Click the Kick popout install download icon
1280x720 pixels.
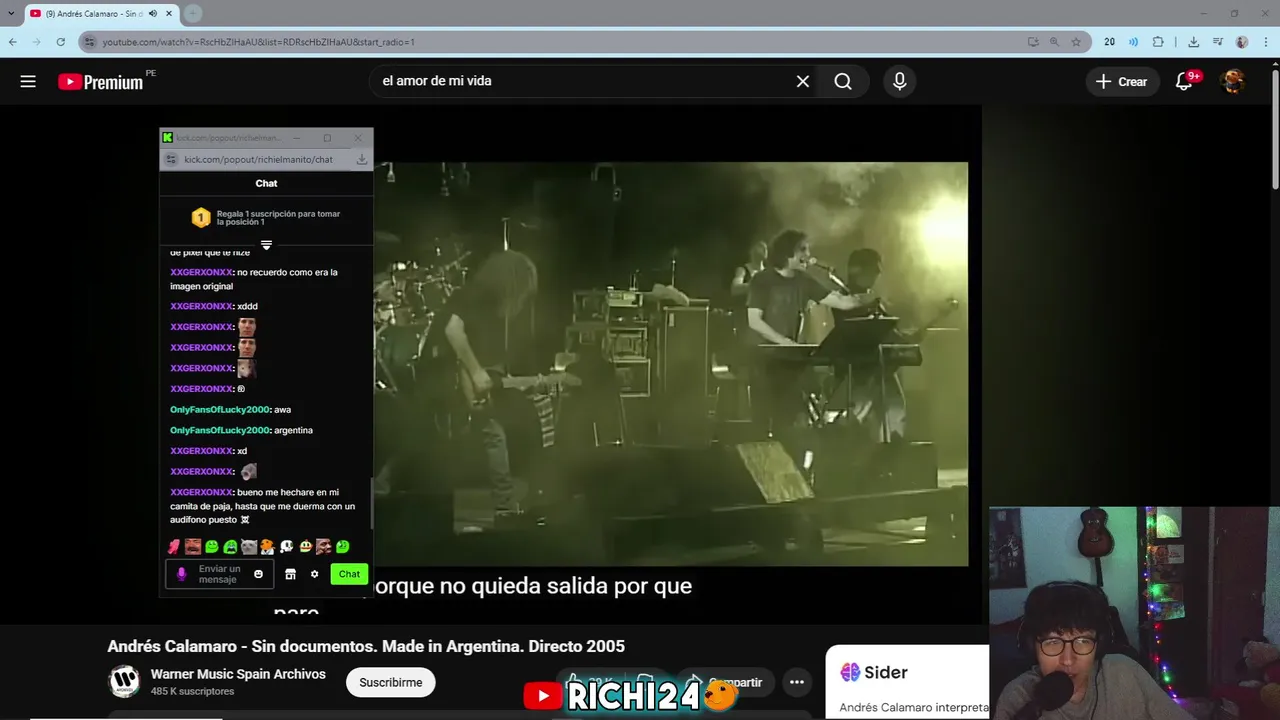coord(362,159)
